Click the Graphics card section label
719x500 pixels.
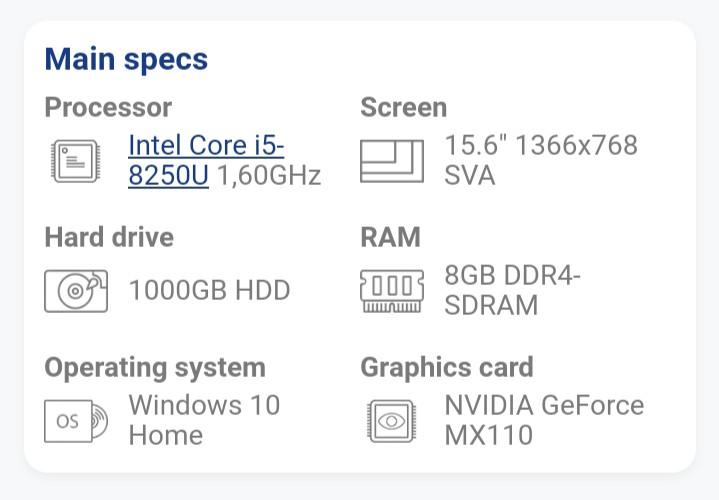pos(447,368)
